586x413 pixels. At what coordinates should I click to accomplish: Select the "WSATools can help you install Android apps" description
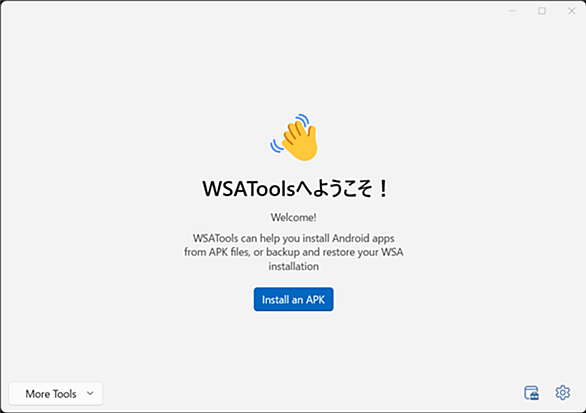pos(293,252)
